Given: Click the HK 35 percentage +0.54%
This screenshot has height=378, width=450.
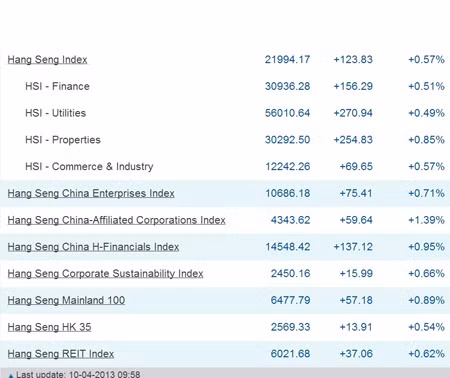Looking at the screenshot, I should click(x=427, y=327).
